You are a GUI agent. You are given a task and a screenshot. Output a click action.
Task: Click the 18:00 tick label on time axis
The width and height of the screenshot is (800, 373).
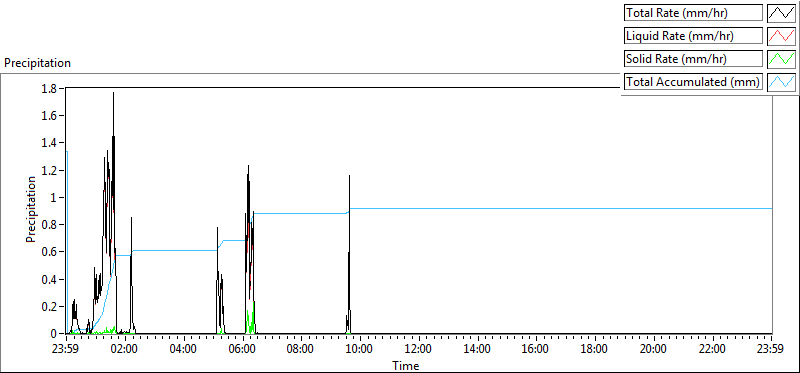tap(595, 350)
